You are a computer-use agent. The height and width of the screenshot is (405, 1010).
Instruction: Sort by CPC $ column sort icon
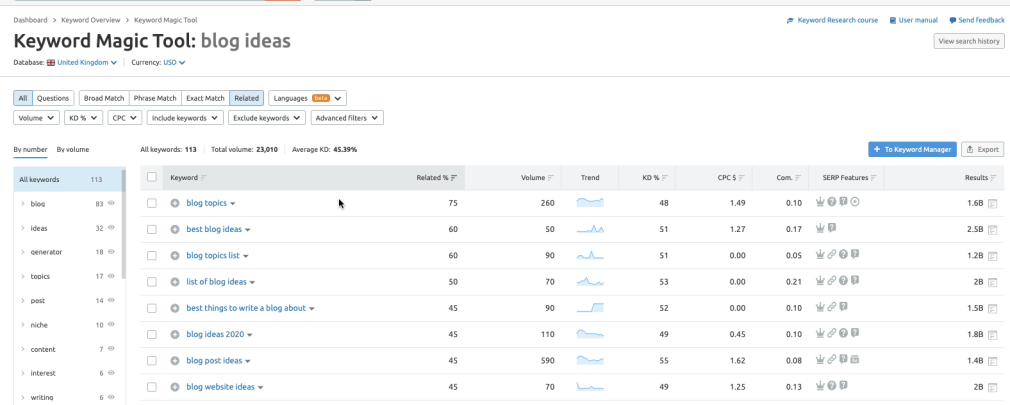pos(742,178)
